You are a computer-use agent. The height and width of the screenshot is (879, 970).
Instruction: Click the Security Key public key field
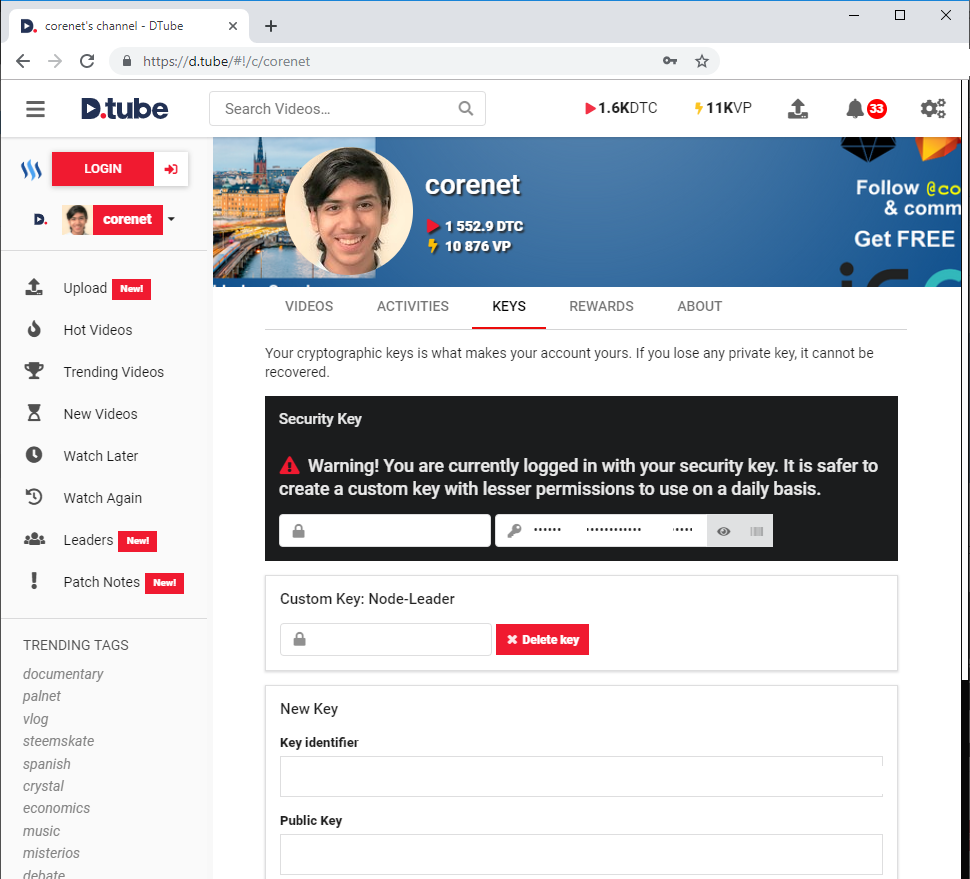coord(385,531)
